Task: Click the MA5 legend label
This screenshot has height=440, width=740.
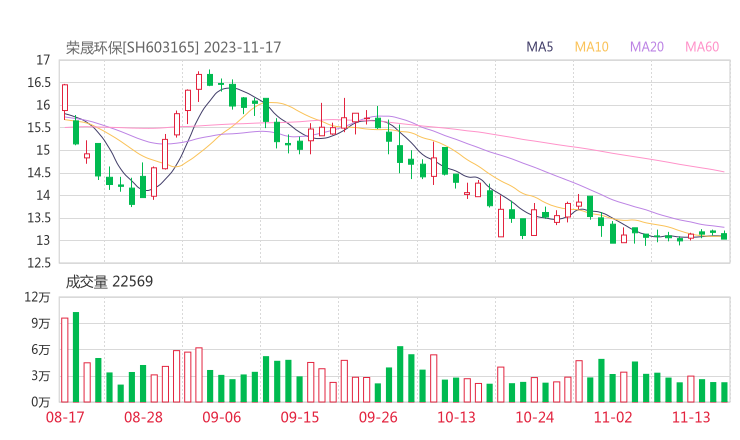Action: [539, 47]
